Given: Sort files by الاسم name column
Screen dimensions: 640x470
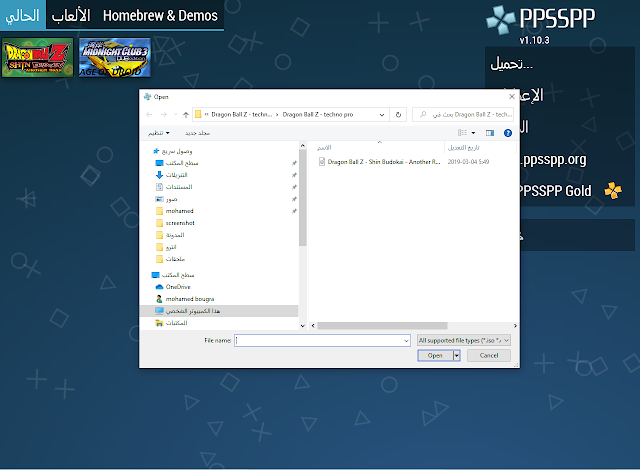Looking at the screenshot, I should coord(324,148).
